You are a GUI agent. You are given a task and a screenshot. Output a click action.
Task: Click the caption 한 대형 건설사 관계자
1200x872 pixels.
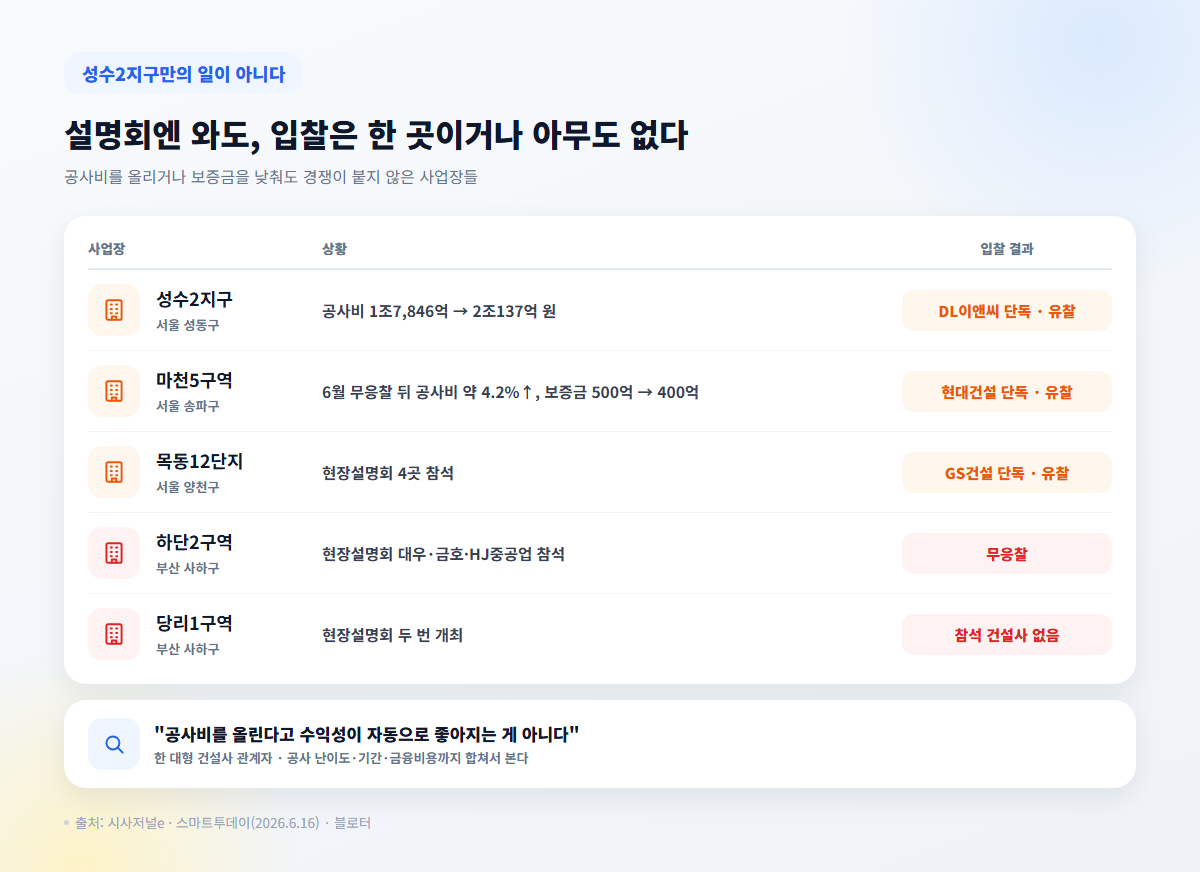[341, 759]
